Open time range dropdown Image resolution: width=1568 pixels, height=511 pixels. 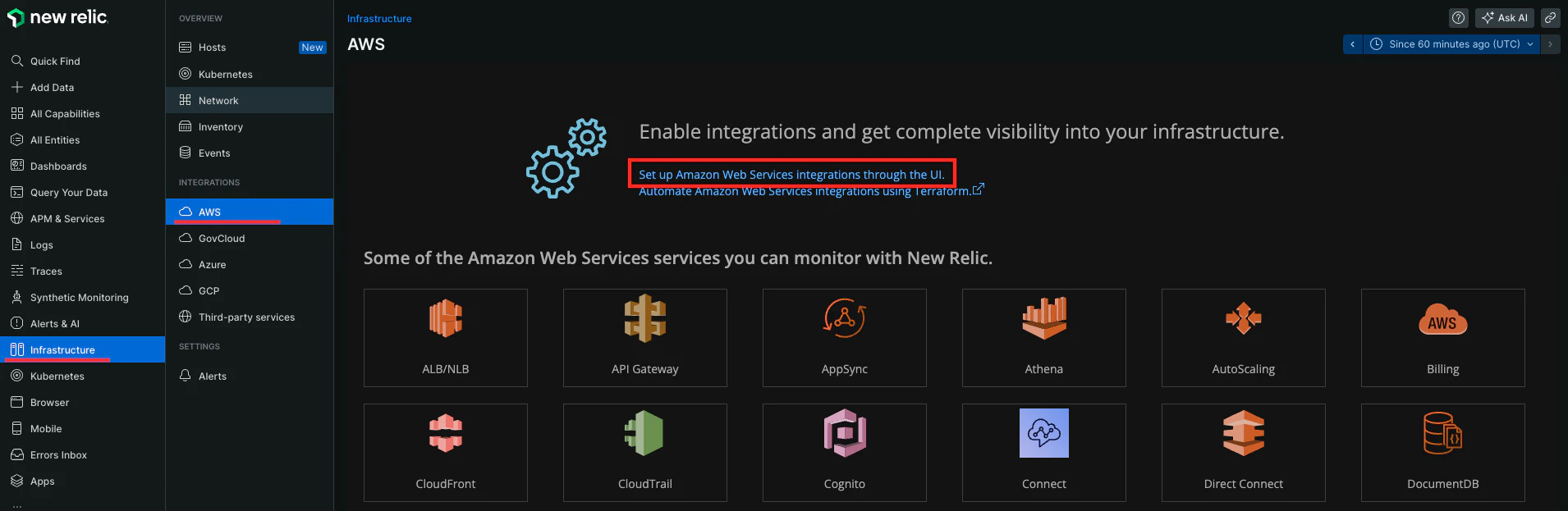tap(1451, 44)
